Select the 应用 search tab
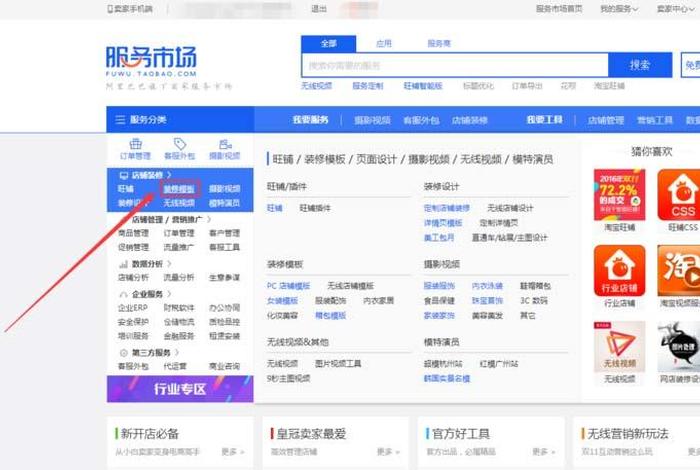Screen dimensions: 700x470 (x=383, y=44)
